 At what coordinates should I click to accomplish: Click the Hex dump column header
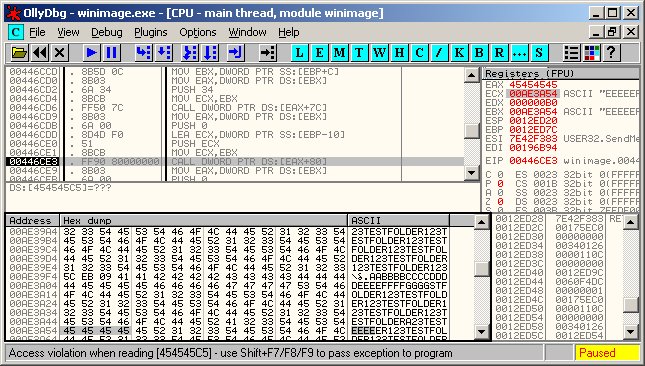coord(204,220)
